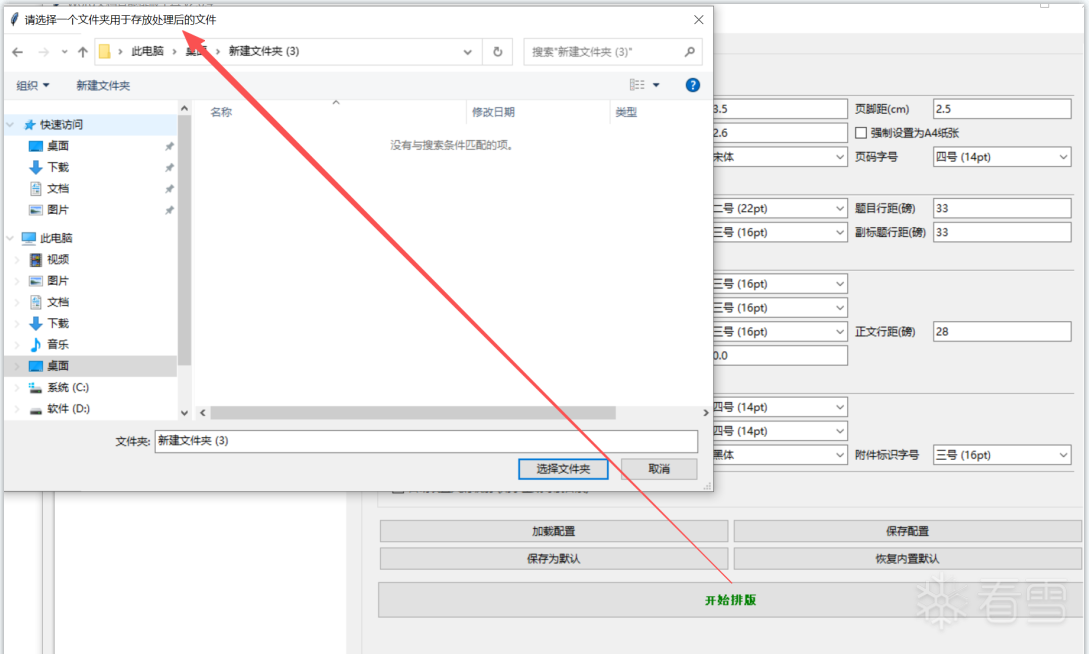Enable 强制设置为A4纸张 checkbox

pyautogui.click(x=861, y=133)
